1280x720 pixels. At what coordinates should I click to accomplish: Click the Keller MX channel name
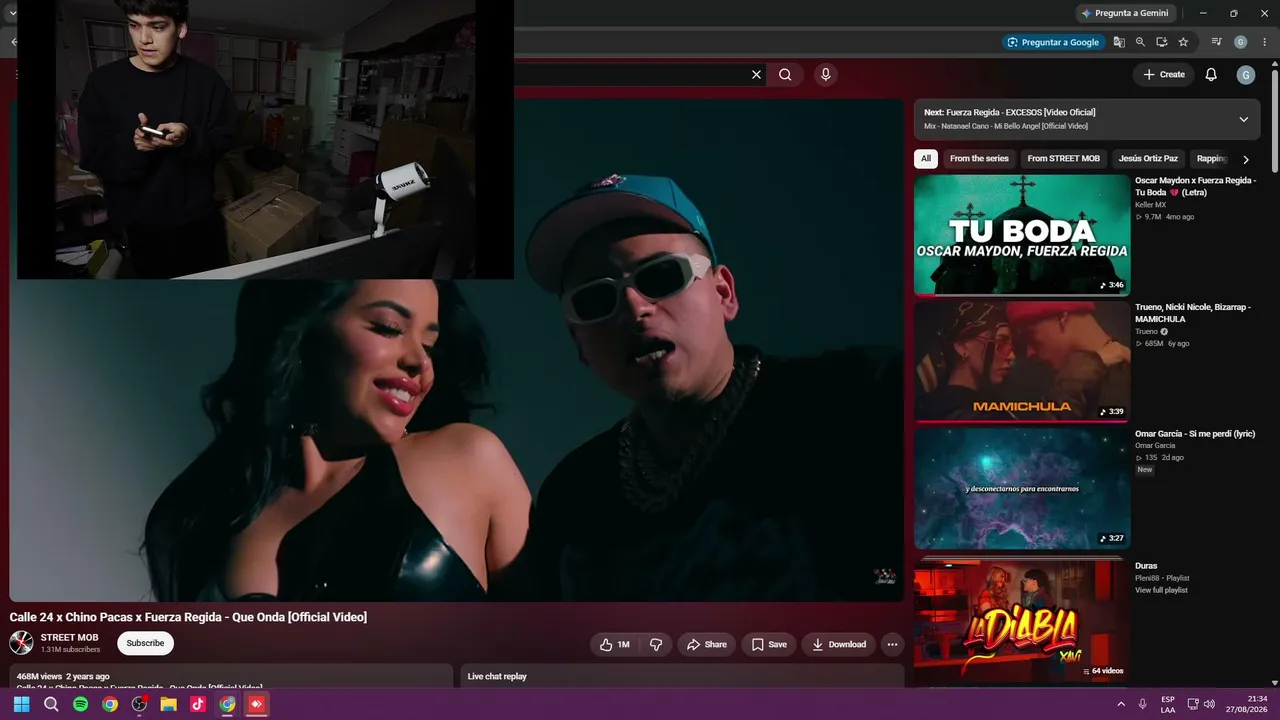(x=1150, y=205)
